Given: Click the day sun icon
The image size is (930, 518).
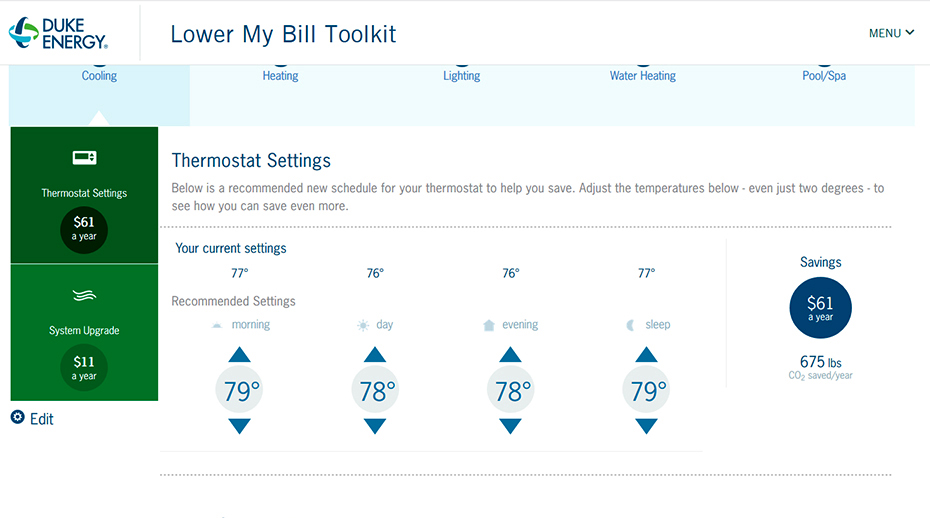Looking at the screenshot, I should coord(363,325).
